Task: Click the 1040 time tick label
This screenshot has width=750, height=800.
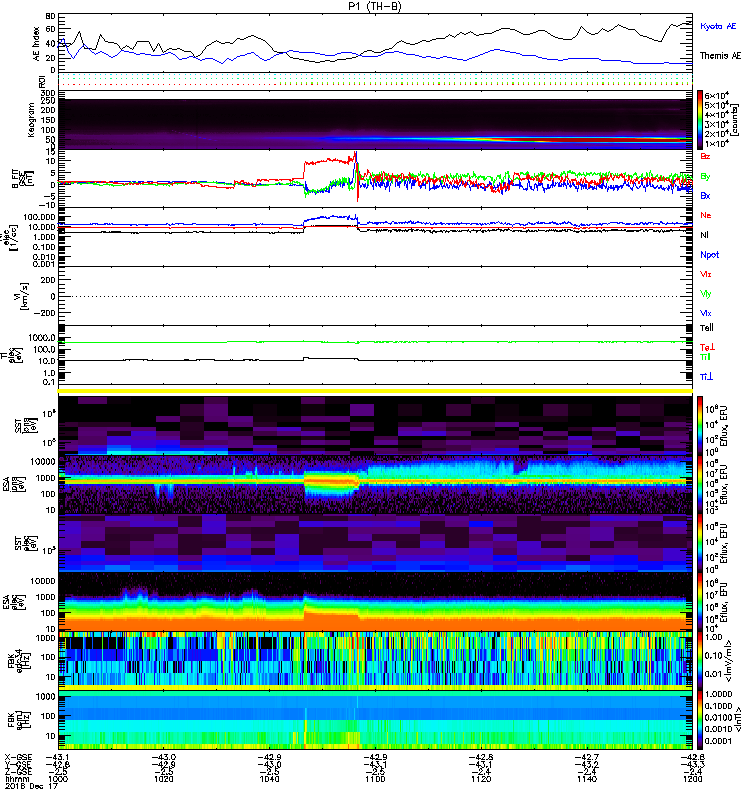Action: click(269, 779)
